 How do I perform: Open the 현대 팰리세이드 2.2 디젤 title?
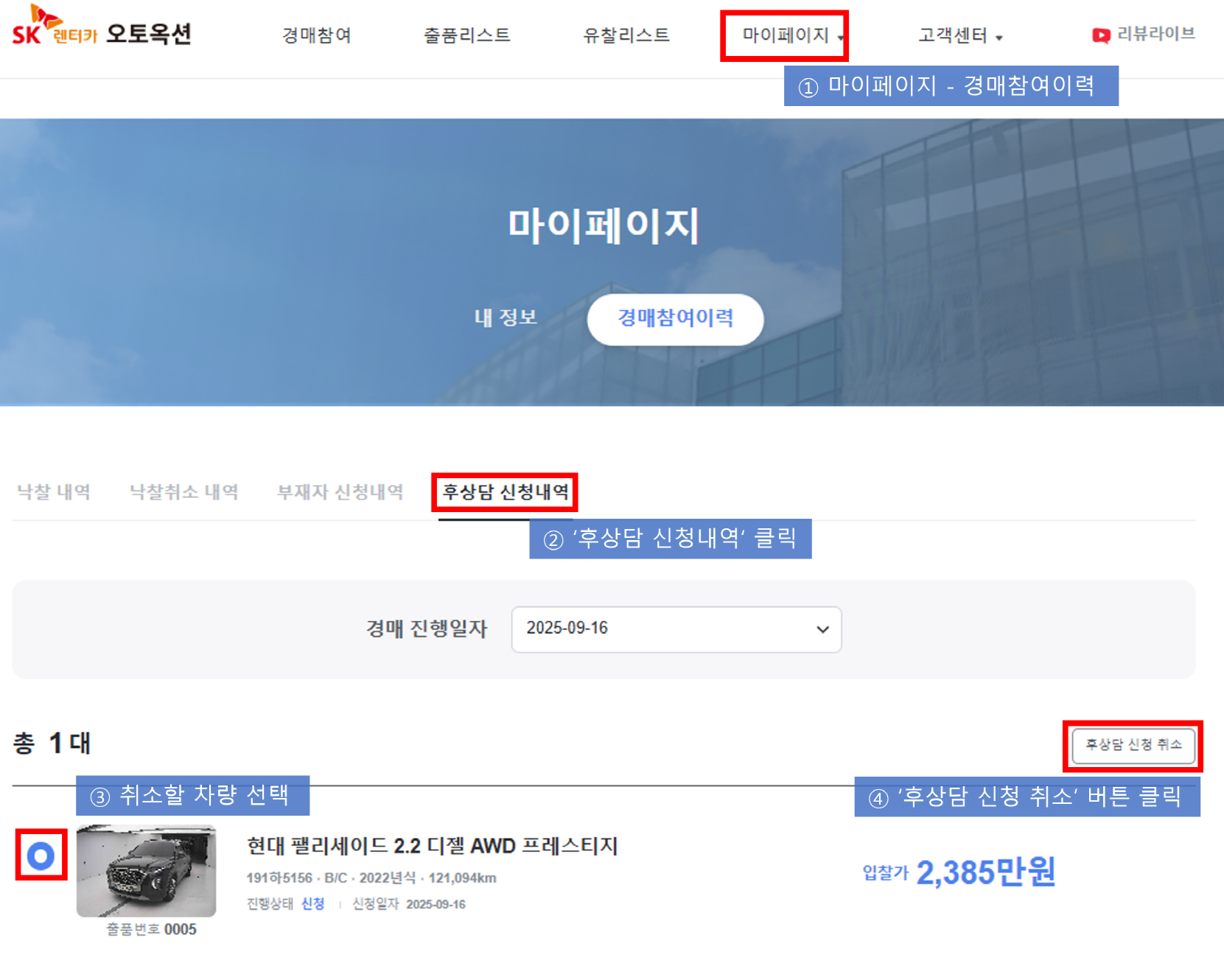pyautogui.click(x=432, y=846)
